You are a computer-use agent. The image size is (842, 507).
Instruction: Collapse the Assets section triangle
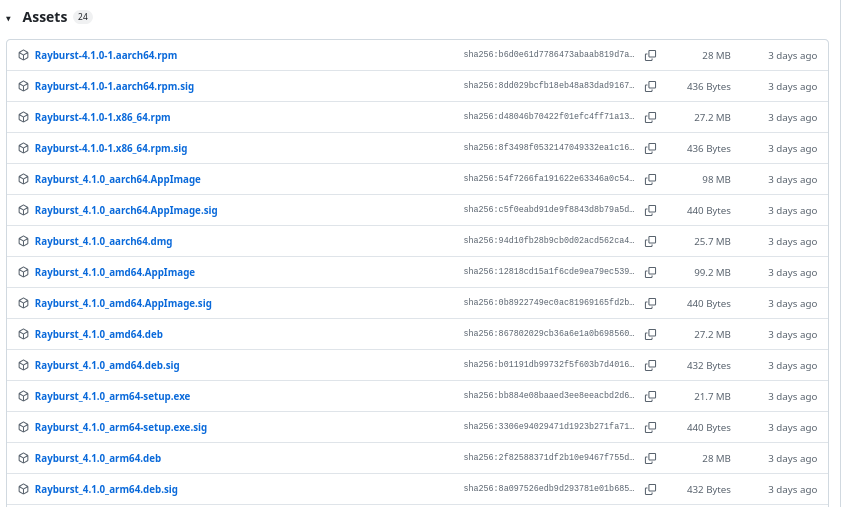click(9, 19)
